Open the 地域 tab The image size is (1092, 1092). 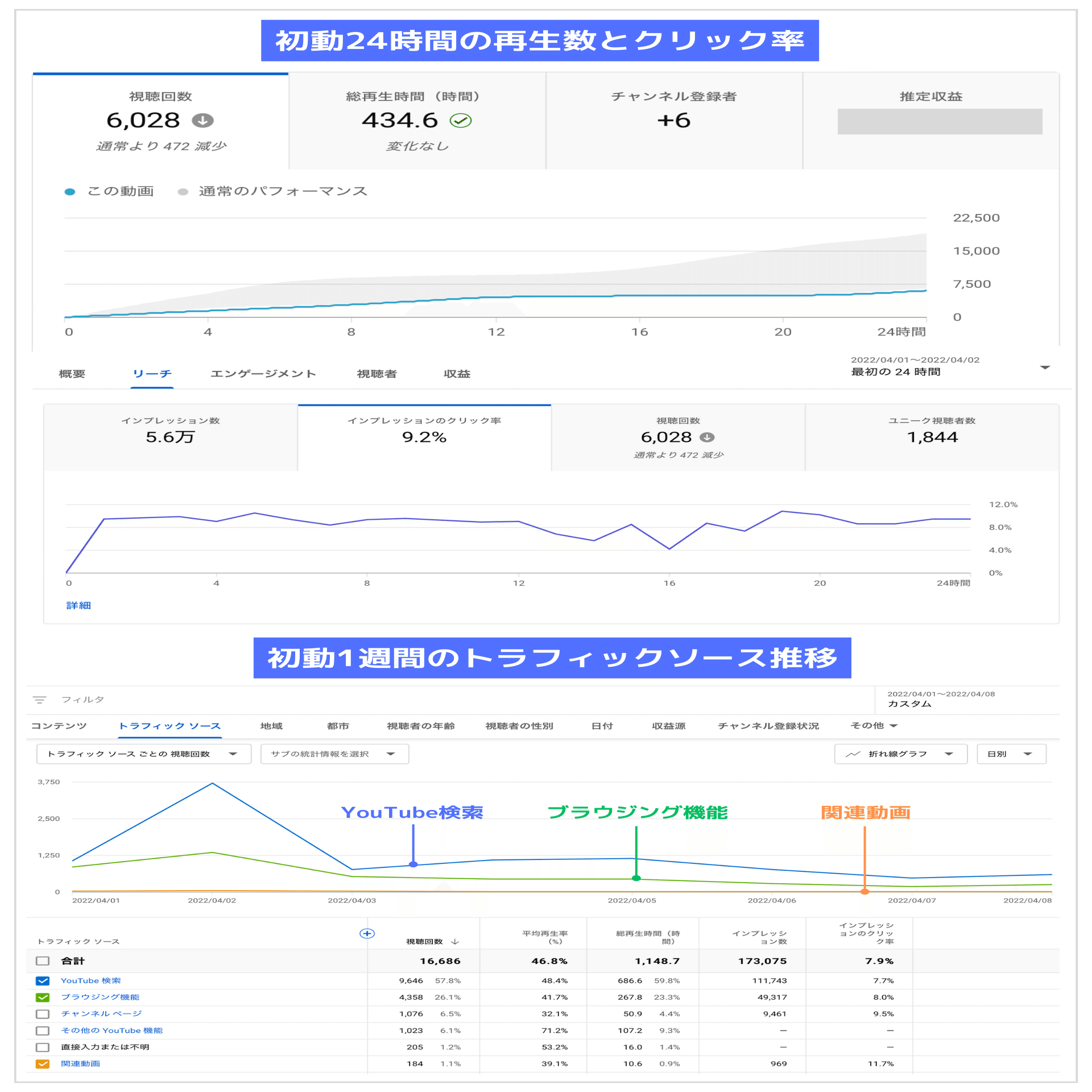click(271, 726)
